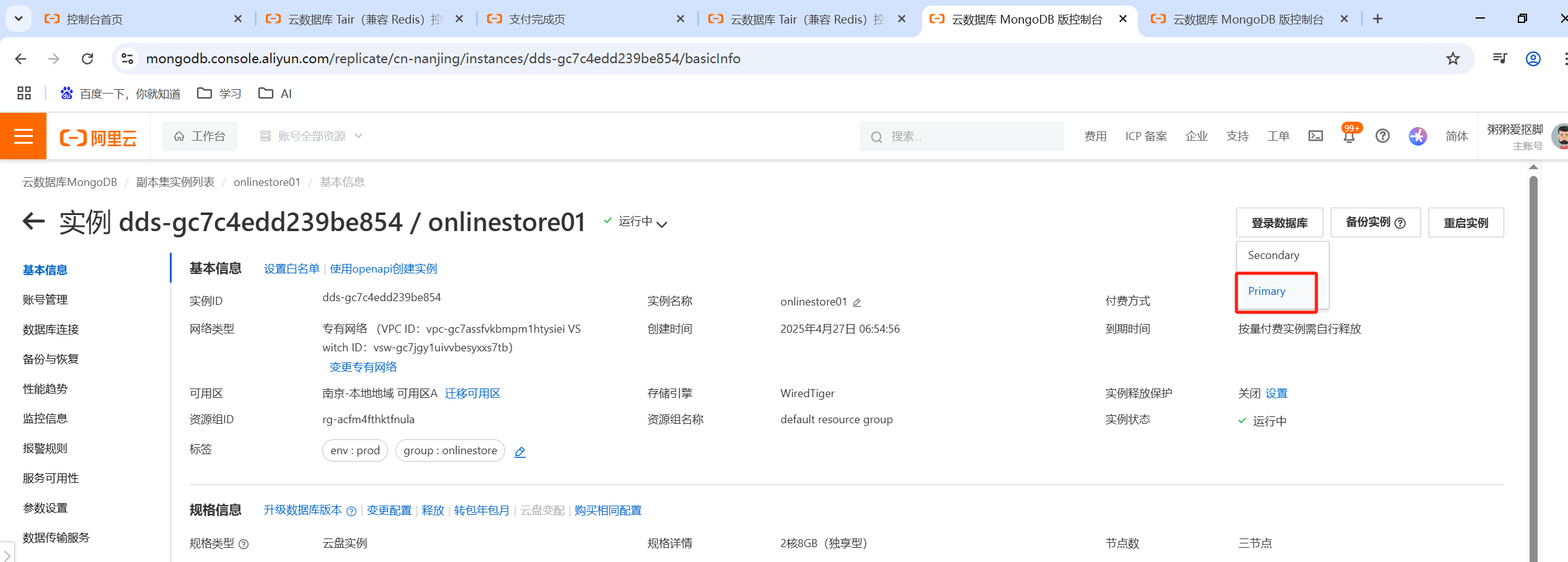Click the 转包年包月 link
Image resolution: width=1568 pixels, height=562 pixels.
tap(482, 511)
